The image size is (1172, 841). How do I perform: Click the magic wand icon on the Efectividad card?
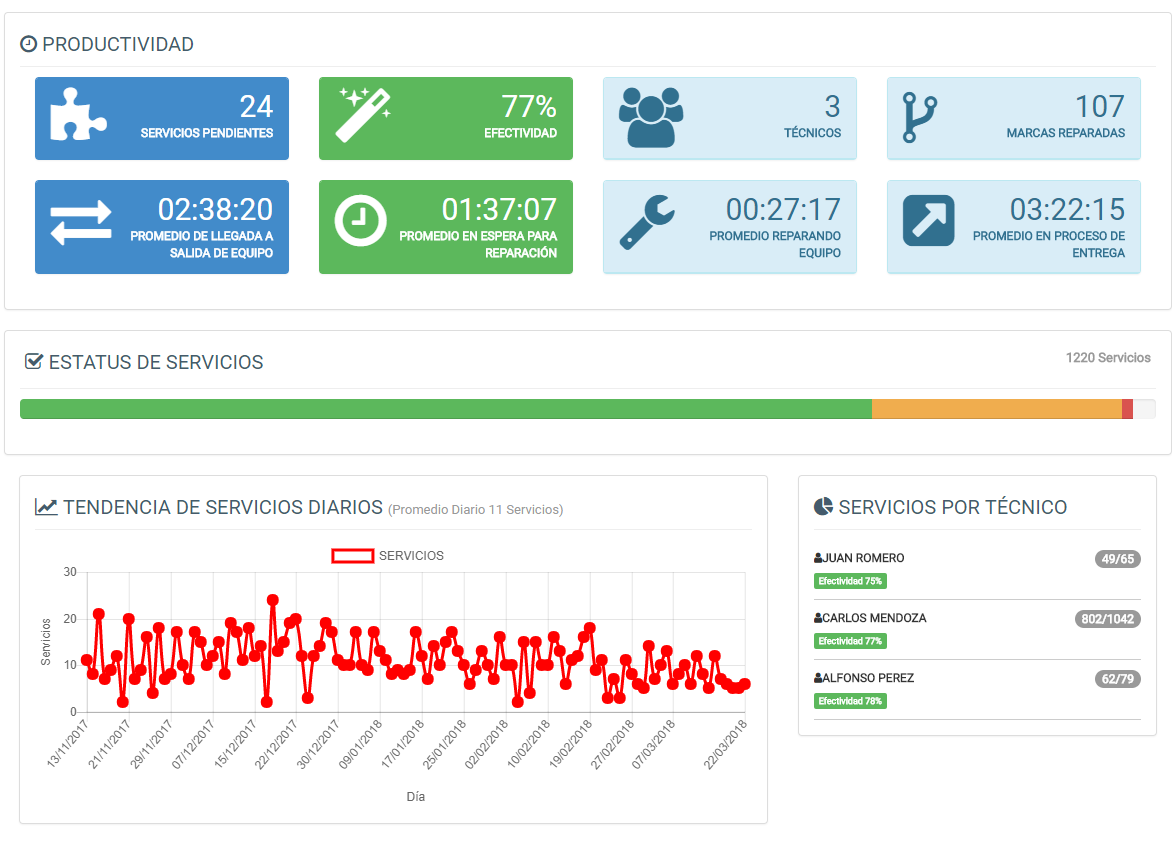click(x=365, y=117)
